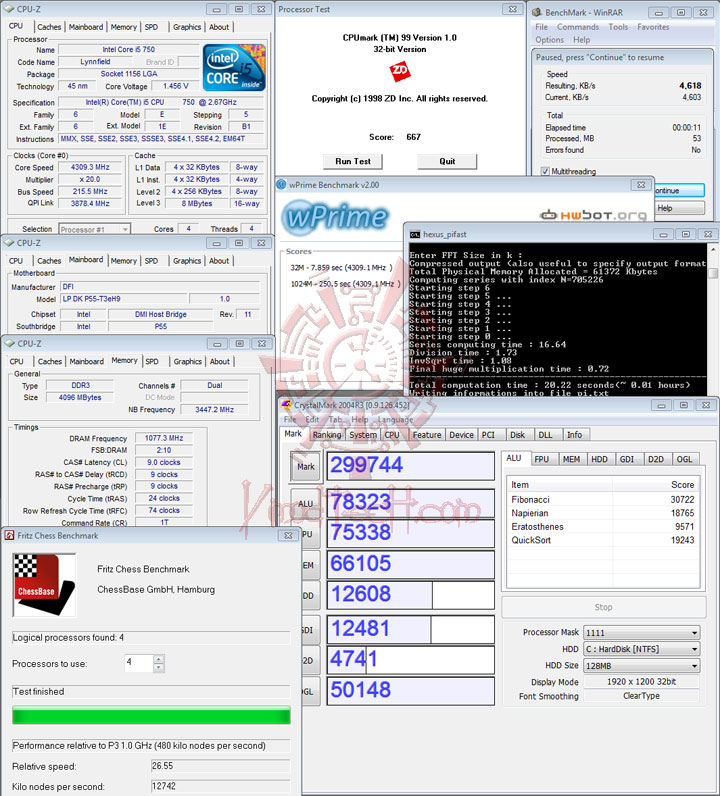The image size is (720, 796).
Task: Switch to Caches tab in top CPU-Z
Action: pyautogui.click(x=49, y=27)
